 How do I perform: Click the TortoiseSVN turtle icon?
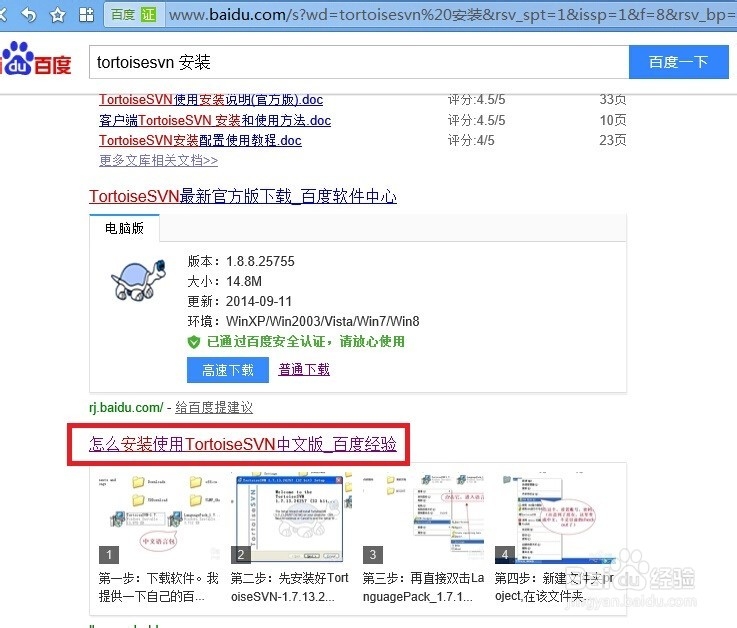pyautogui.click(x=138, y=280)
